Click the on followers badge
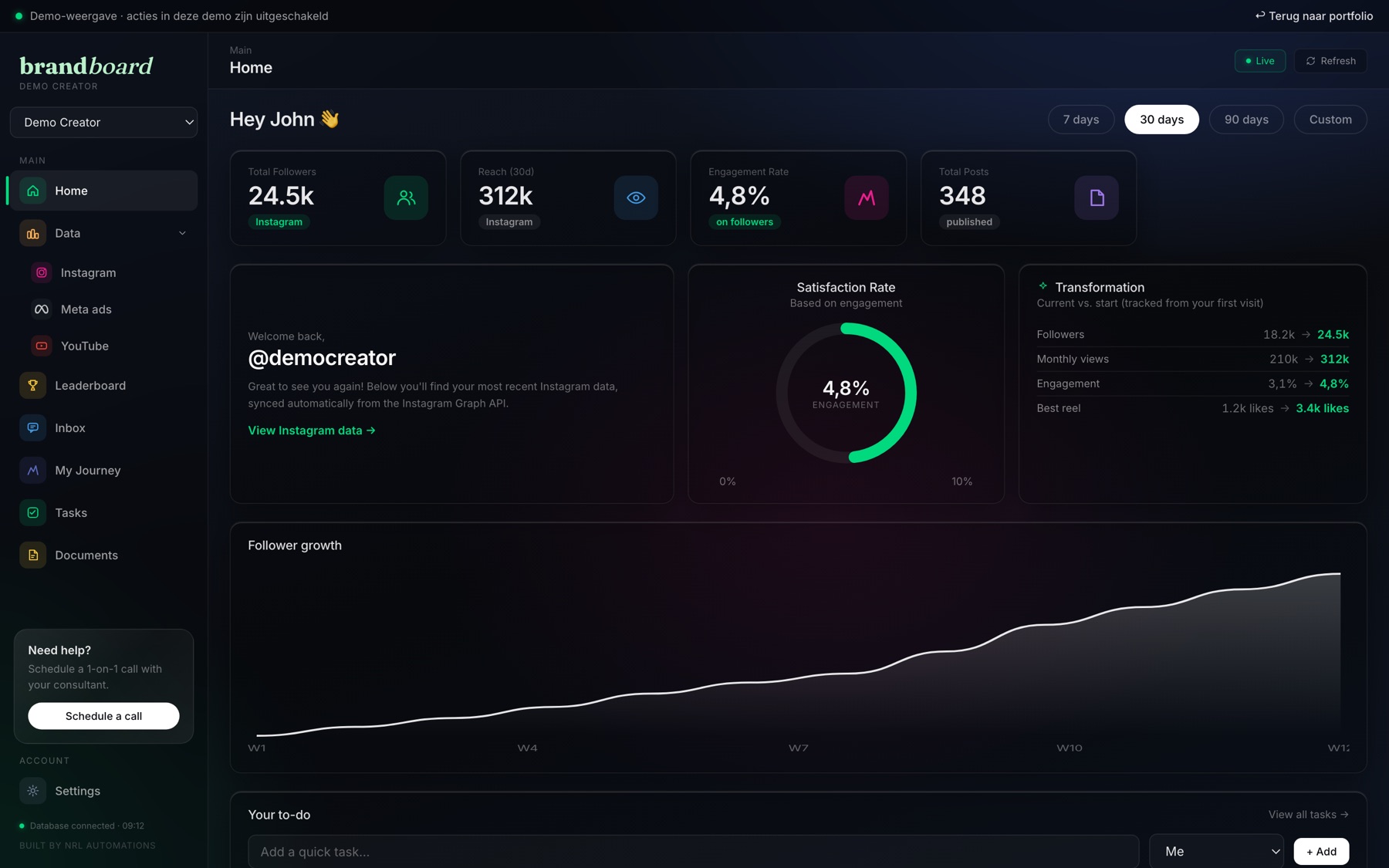1389x868 pixels. click(745, 222)
